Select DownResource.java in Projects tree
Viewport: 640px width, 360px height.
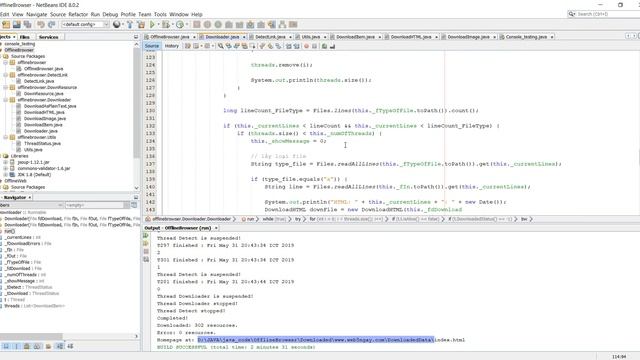(43, 94)
